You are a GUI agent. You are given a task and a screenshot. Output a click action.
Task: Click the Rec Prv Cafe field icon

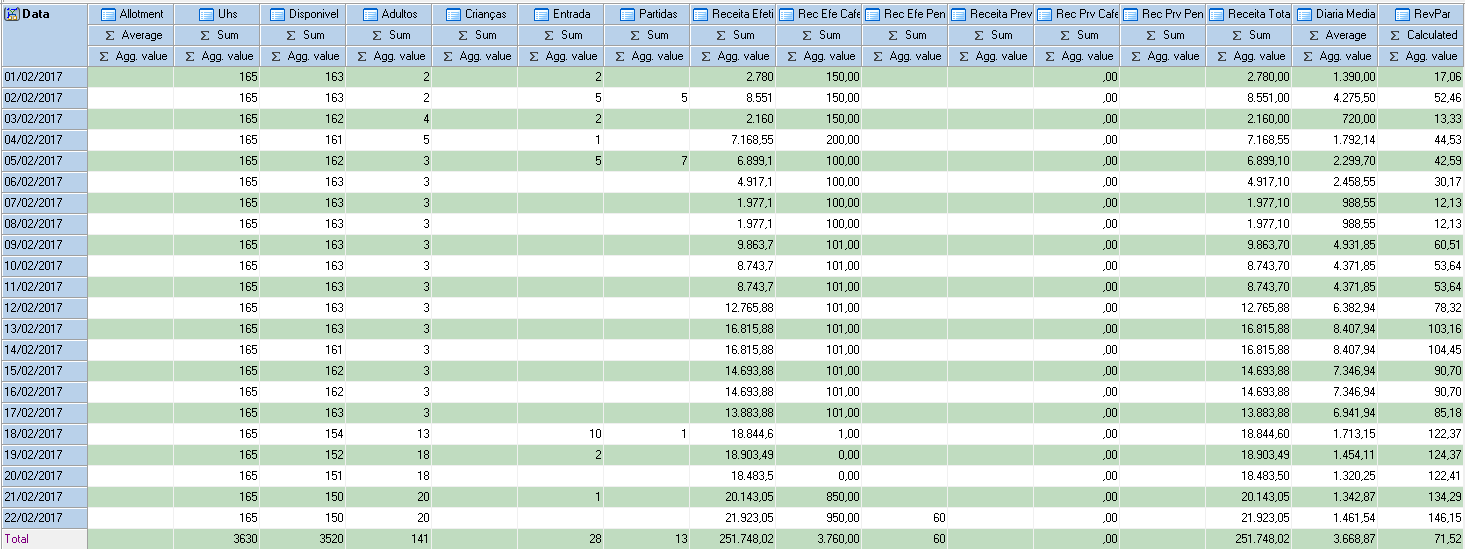tap(1043, 14)
